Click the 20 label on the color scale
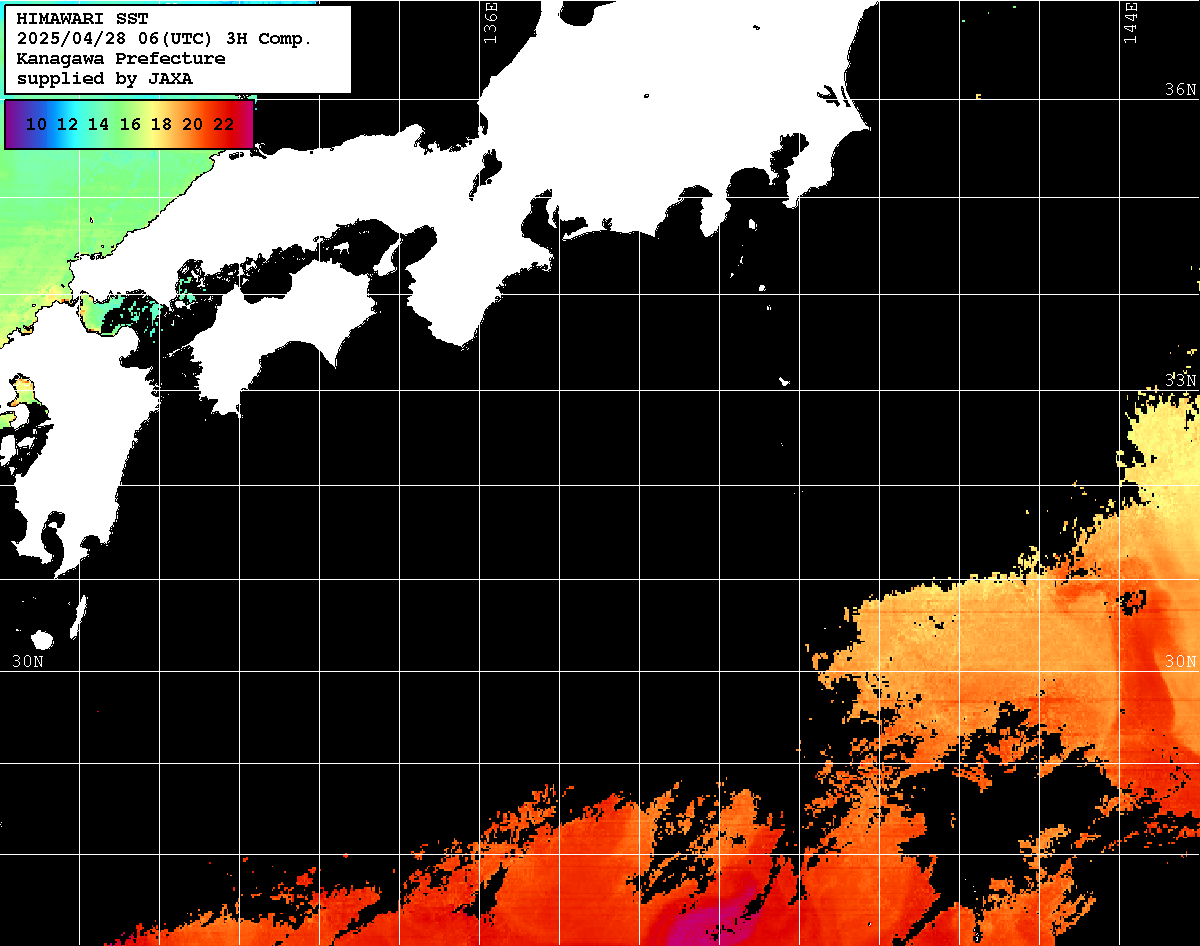 [193, 125]
